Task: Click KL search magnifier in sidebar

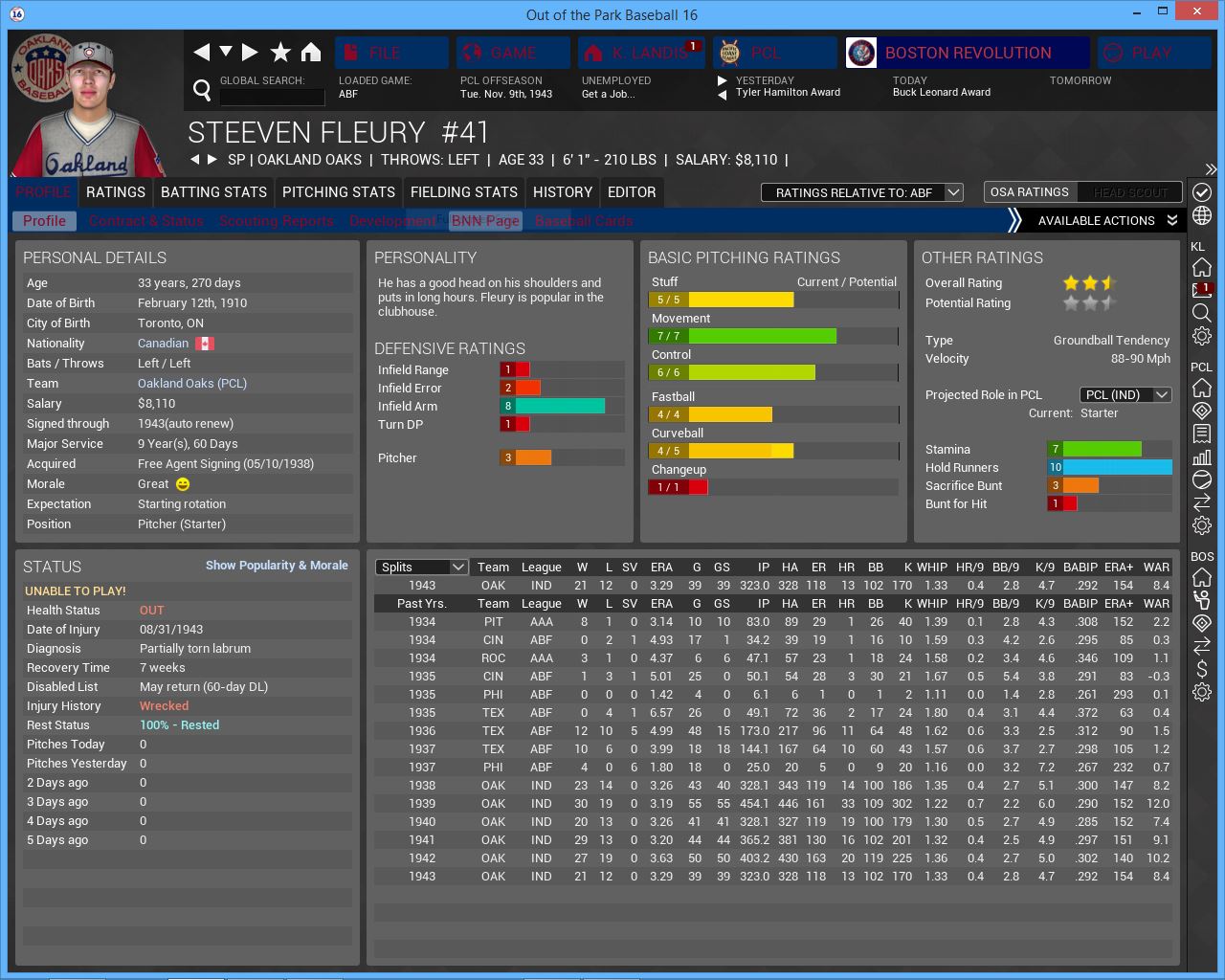Action: pyautogui.click(x=1202, y=313)
